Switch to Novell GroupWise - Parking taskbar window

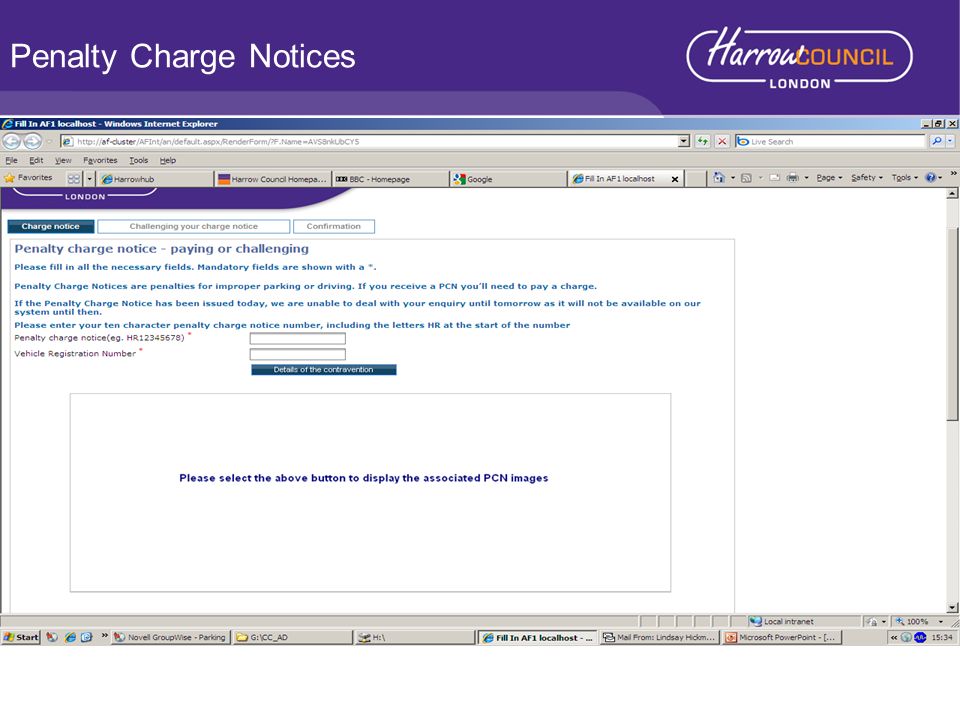click(170, 637)
